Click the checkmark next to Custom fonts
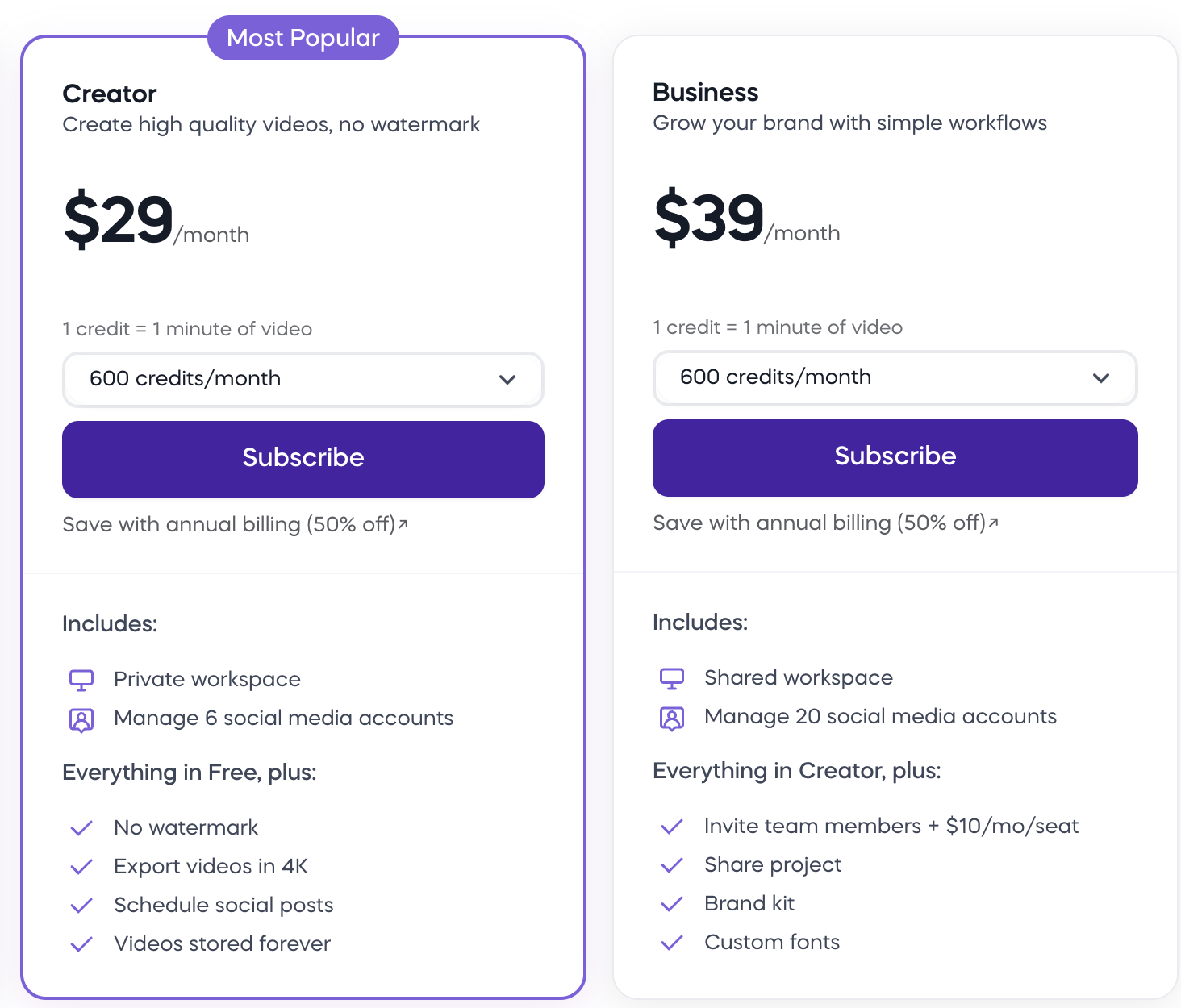 click(672, 943)
